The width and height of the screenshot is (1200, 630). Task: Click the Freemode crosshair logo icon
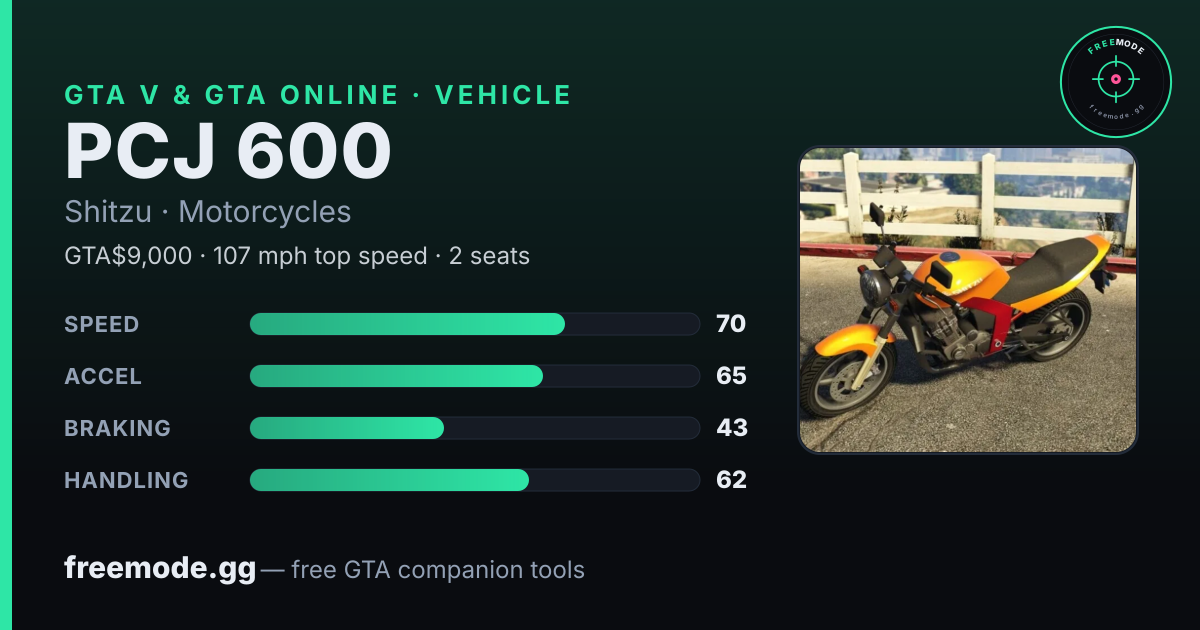pyautogui.click(x=1115, y=82)
